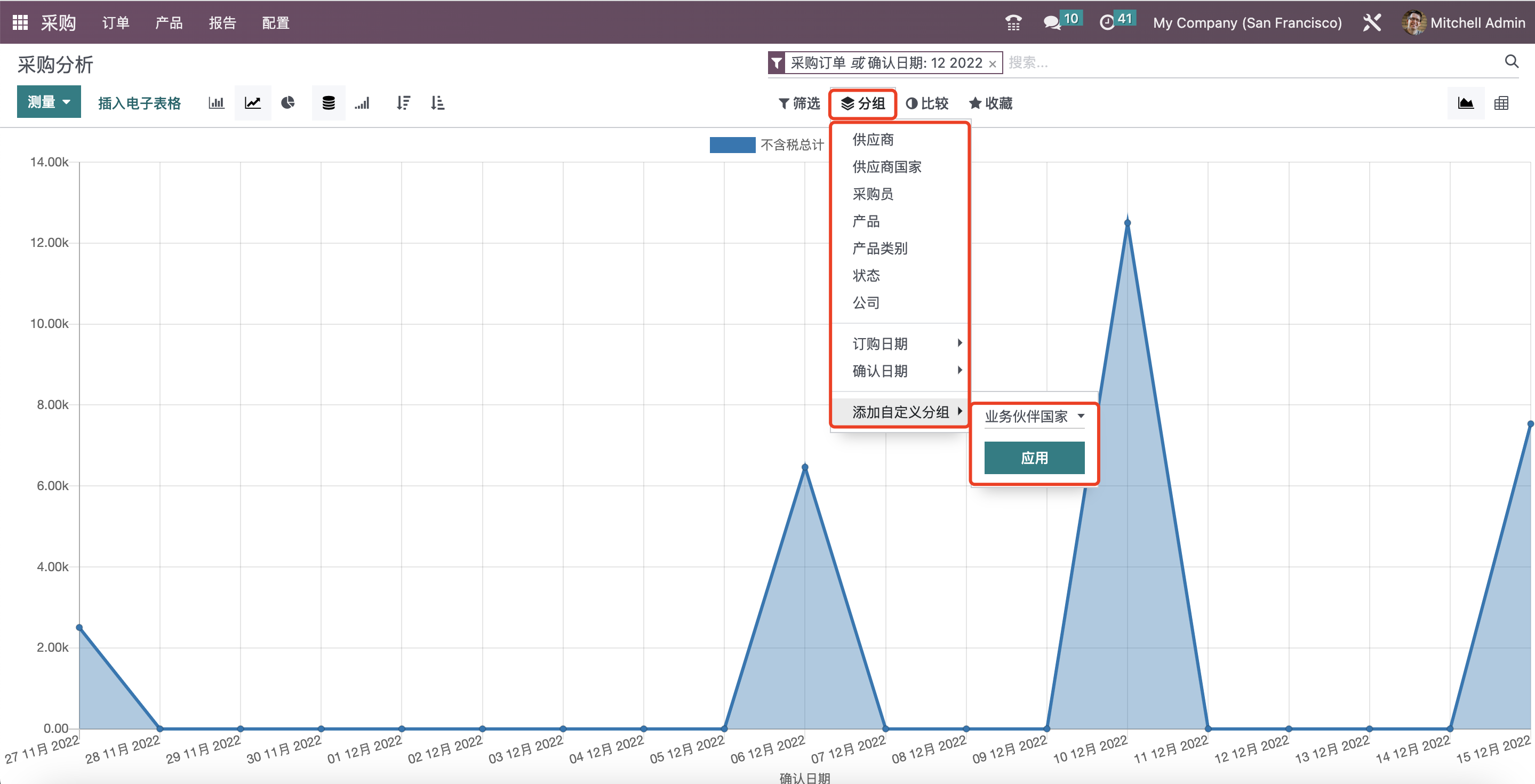Click the 应用 apply button
This screenshot has width=1535, height=784.
click(1034, 458)
